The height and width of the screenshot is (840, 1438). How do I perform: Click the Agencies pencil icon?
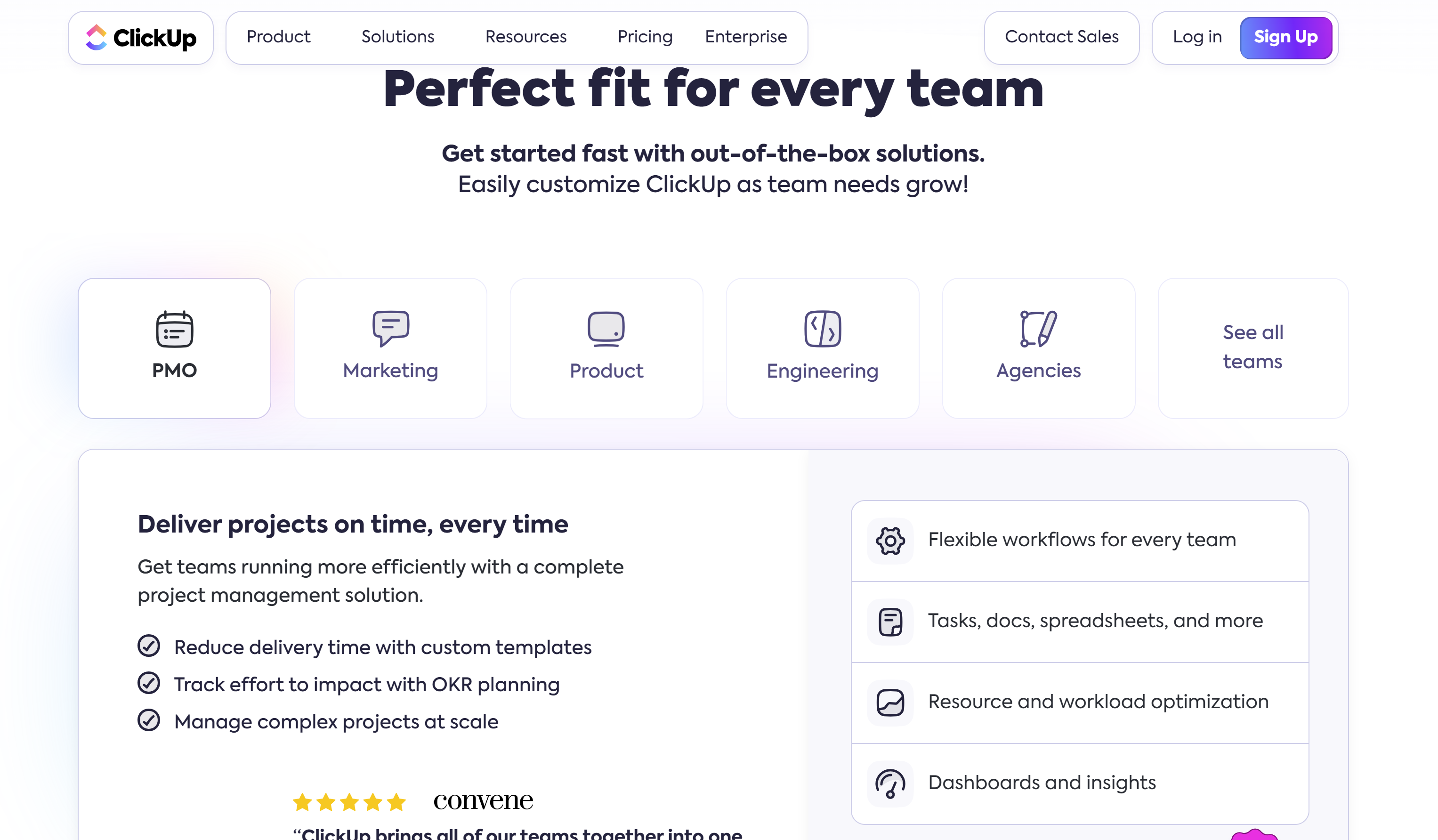pyautogui.click(x=1039, y=329)
